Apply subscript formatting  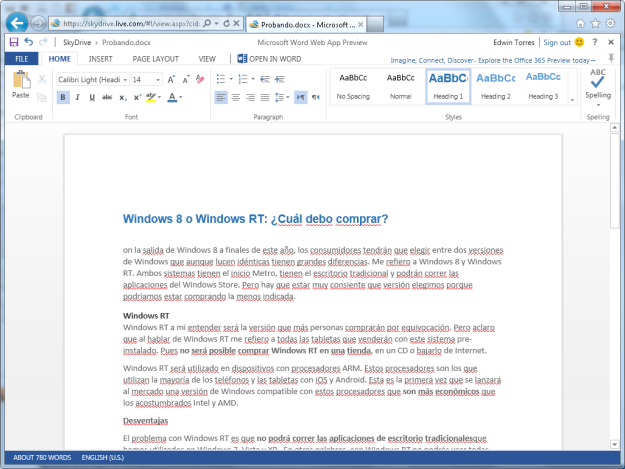point(123,98)
